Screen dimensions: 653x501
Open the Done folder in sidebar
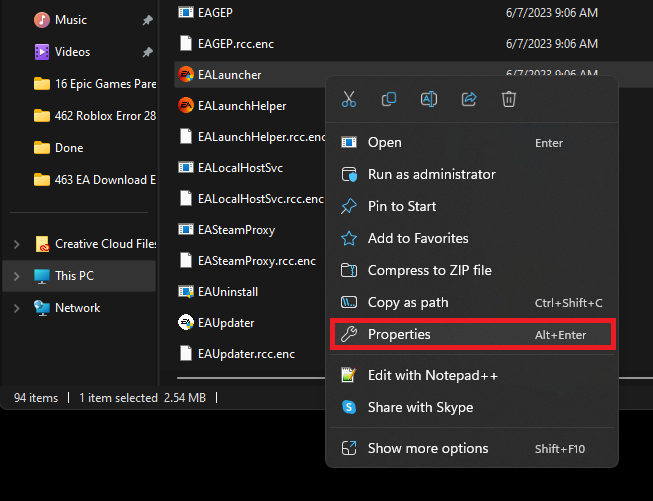coord(58,147)
